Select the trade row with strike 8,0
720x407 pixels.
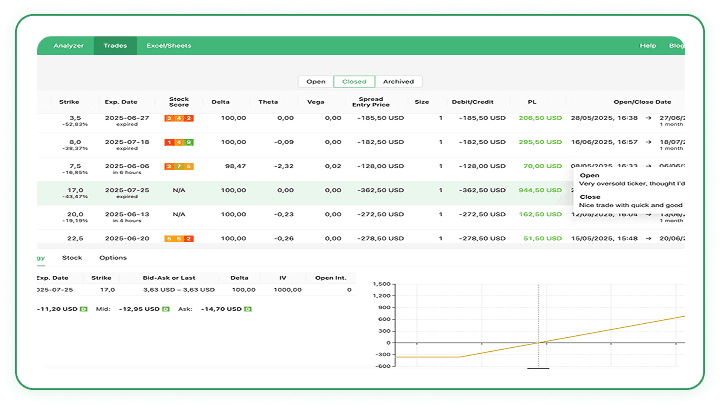(x=361, y=145)
